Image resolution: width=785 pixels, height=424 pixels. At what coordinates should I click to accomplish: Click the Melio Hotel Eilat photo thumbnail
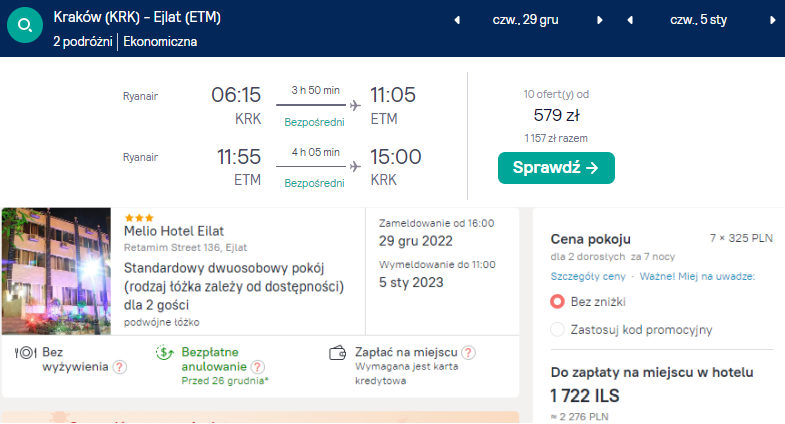(x=56, y=272)
